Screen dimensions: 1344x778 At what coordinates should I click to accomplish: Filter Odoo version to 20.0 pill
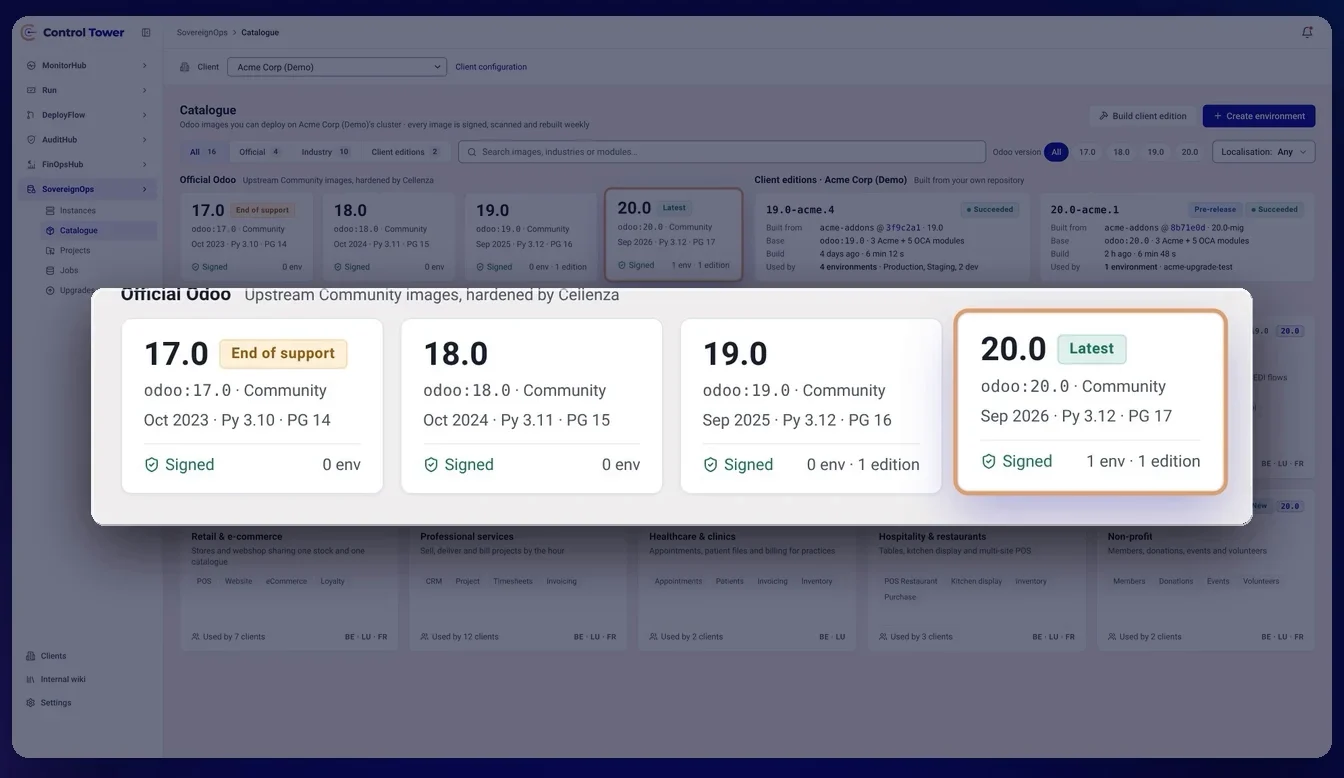point(1189,152)
